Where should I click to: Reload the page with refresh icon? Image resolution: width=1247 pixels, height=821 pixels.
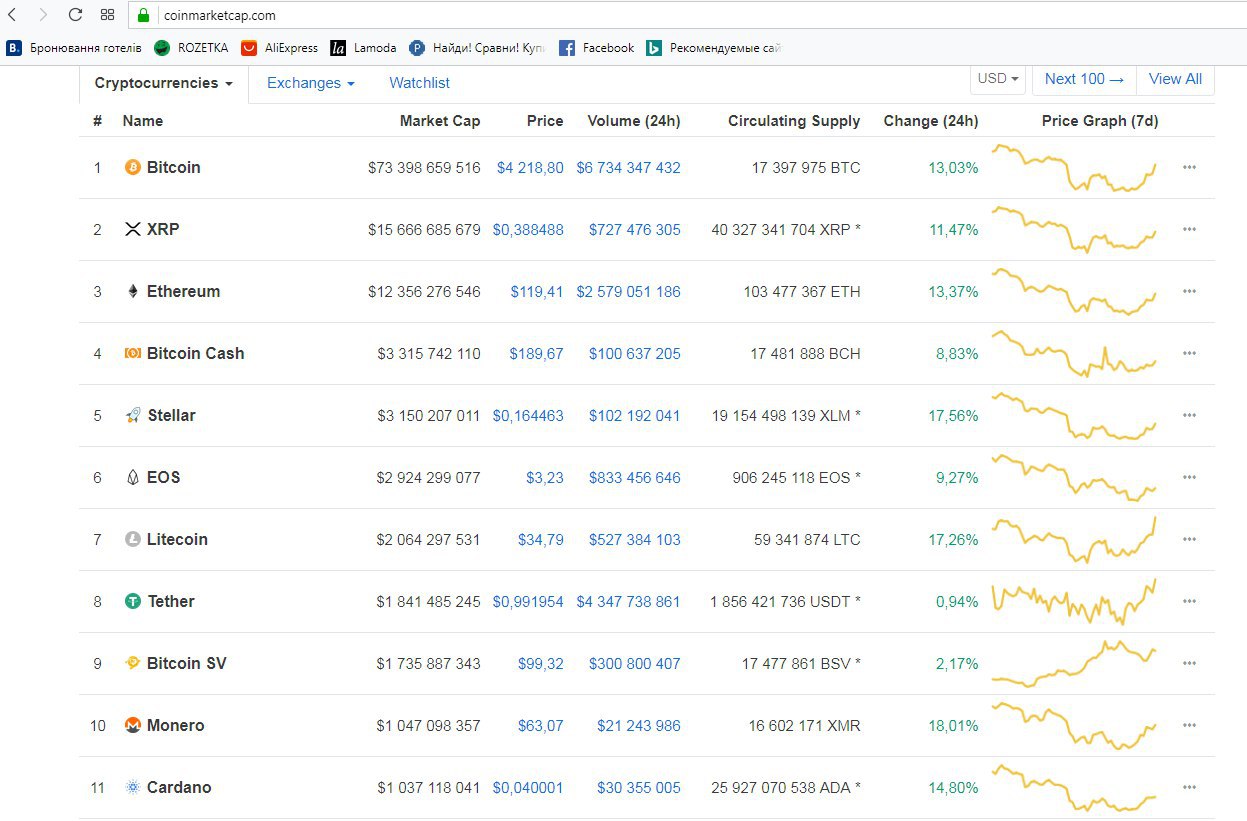[x=75, y=15]
